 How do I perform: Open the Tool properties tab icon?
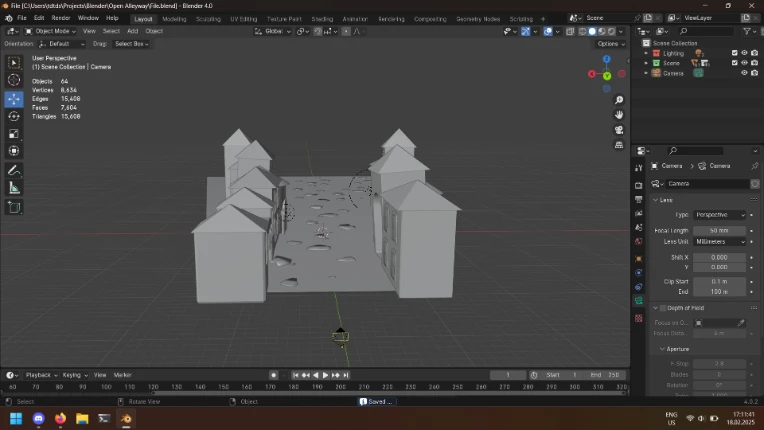coord(639,168)
